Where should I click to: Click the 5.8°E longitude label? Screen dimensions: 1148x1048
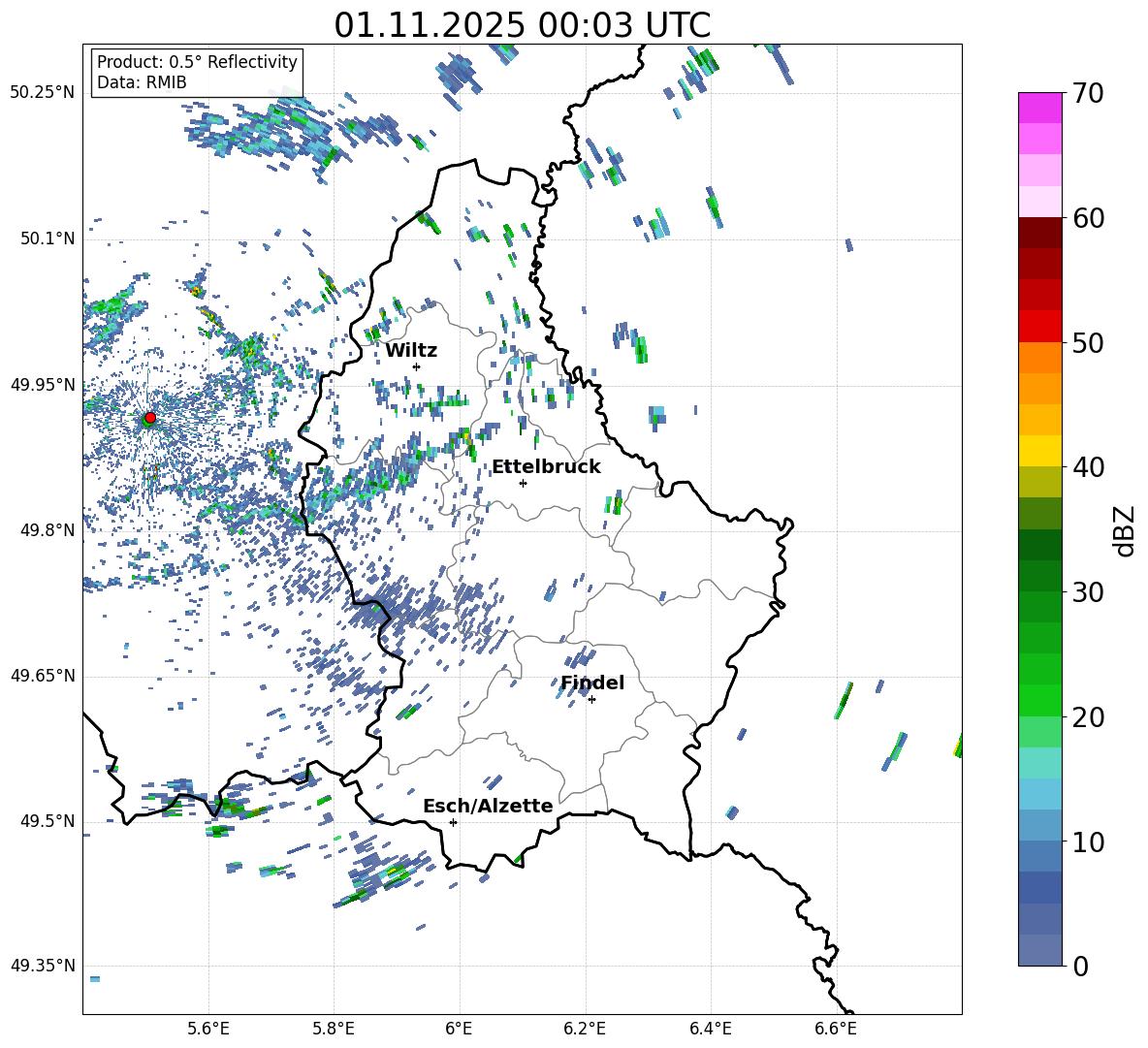coord(334,1029)
